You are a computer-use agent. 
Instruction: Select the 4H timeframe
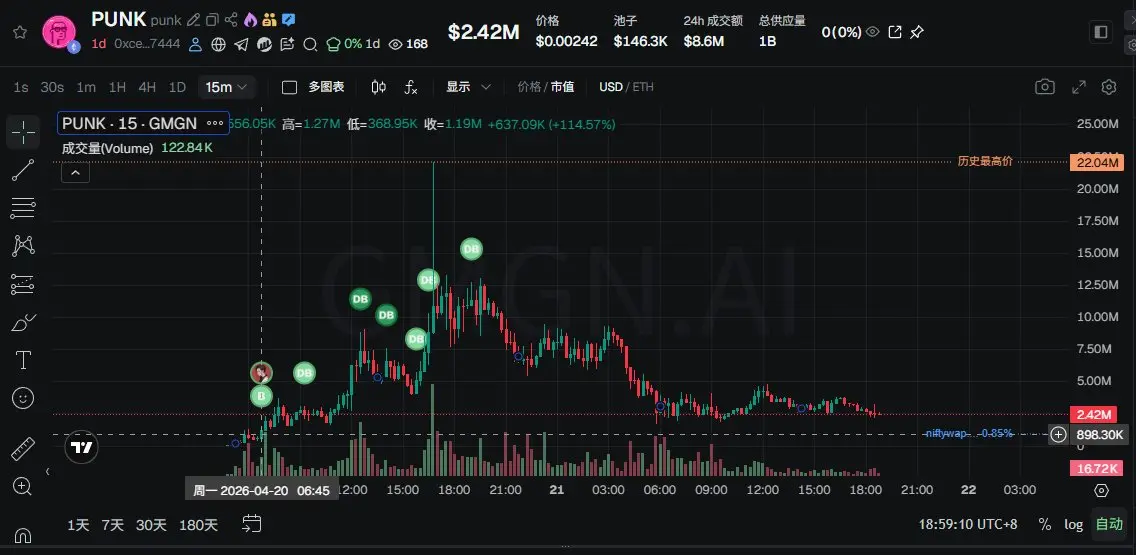pos(147,88)
